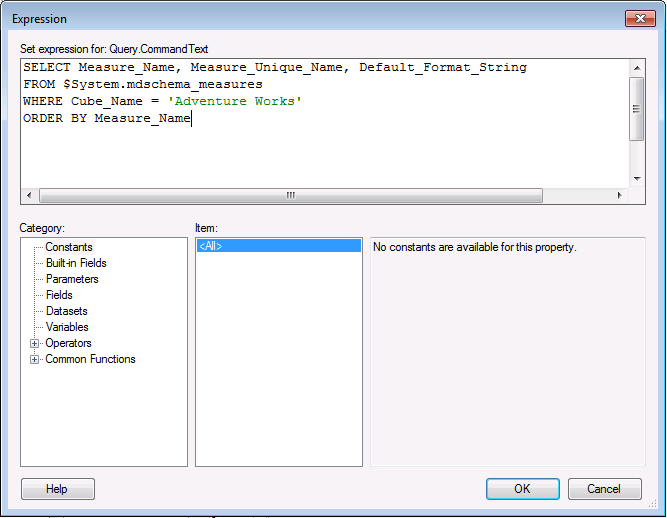Expand the Operators tree node
The height and width of the screenshot is (518, 667).
[x=35, y=343]
